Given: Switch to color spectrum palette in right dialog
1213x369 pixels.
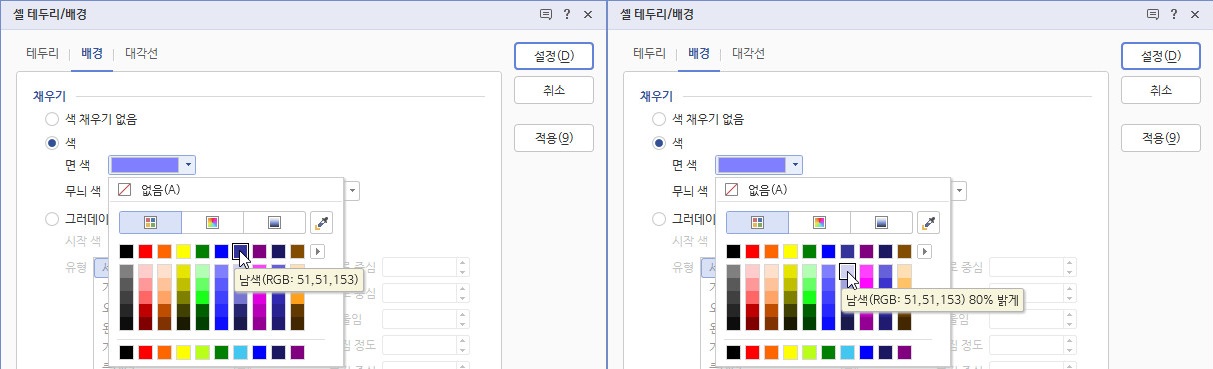Looking at the screenshot, I should 819,222.
